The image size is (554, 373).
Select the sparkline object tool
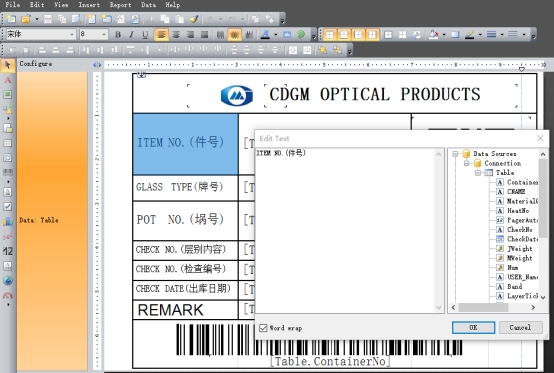[x=7, y=236]
